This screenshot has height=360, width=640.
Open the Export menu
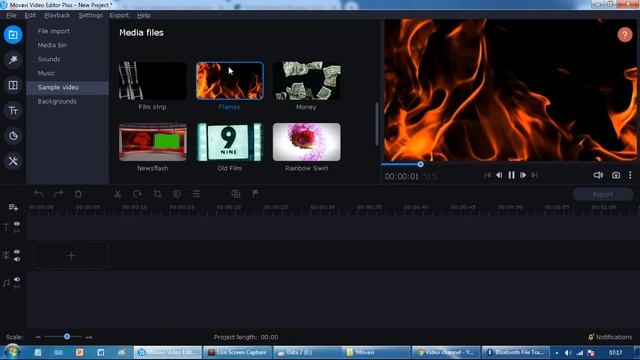(119, 15)
